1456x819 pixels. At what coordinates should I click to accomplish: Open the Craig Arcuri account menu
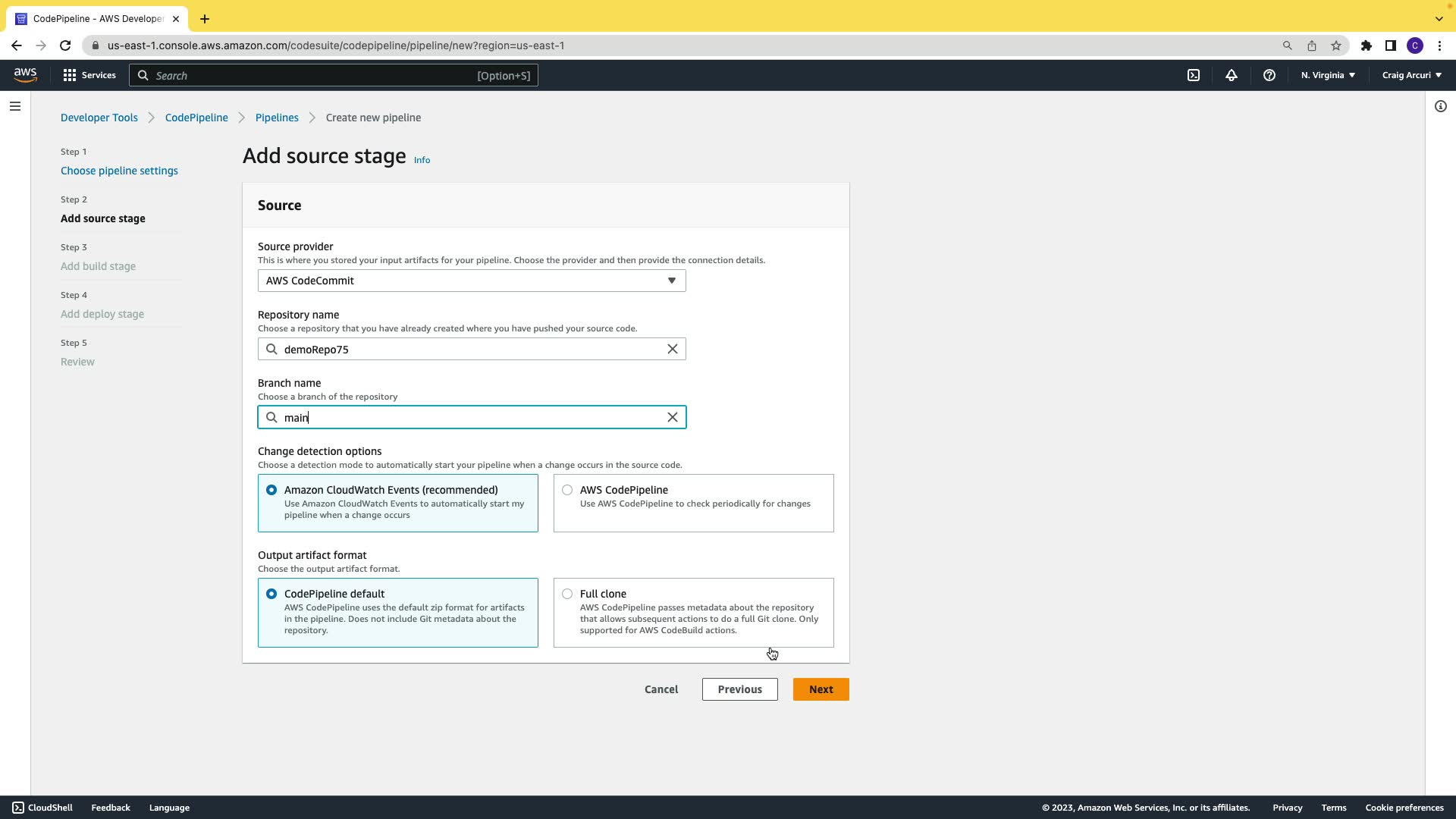click(x=1412, y=75)
